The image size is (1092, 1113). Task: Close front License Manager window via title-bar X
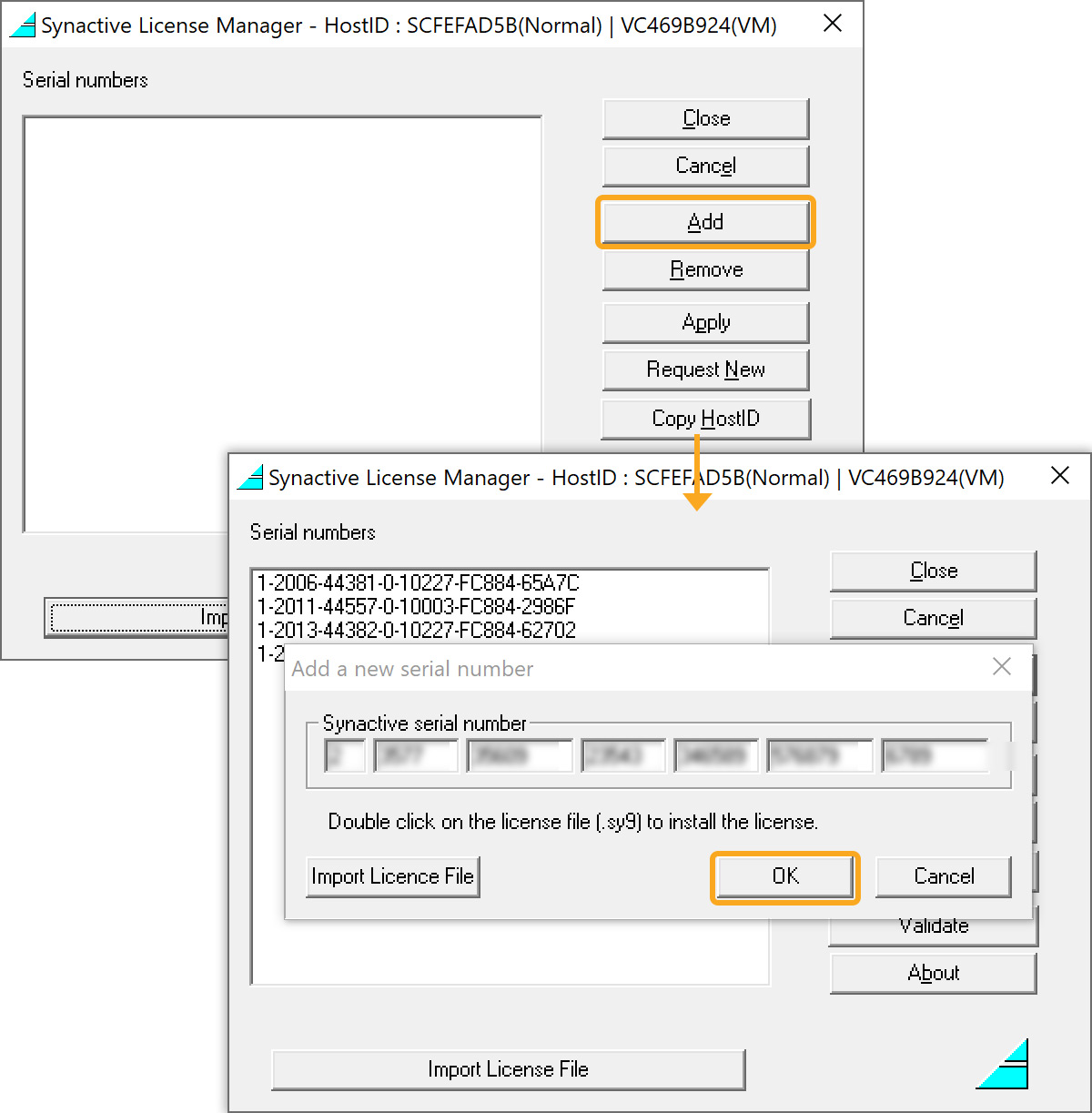(x=1059, y=476)
